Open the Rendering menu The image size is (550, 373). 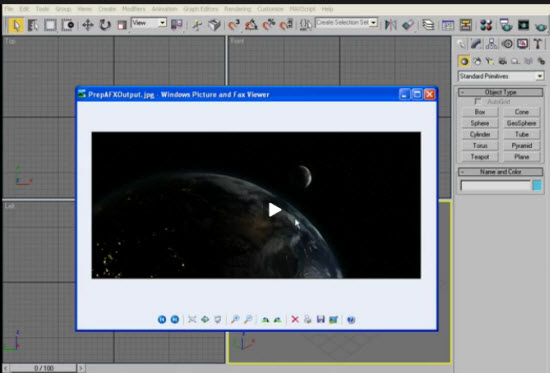tap(238, 9)
